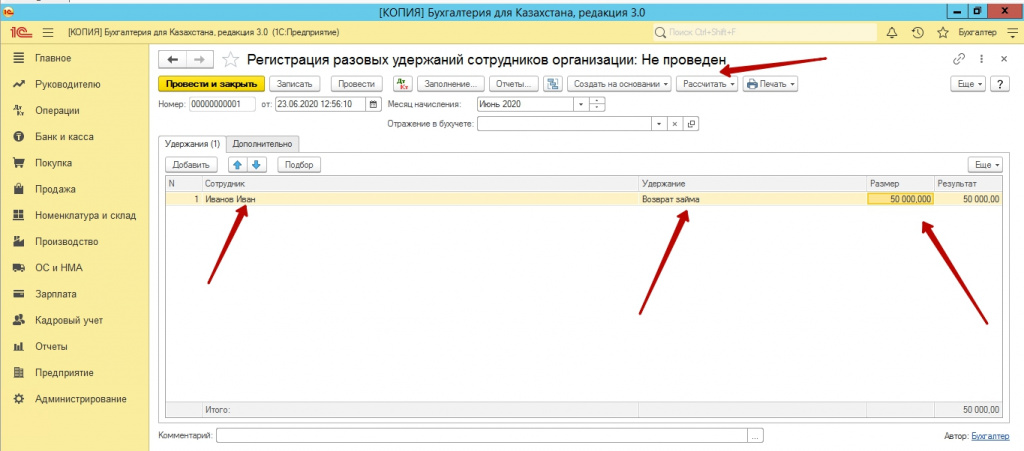Add this document to favorites star
Screen dimensions: 1024x451
(231, 60)
